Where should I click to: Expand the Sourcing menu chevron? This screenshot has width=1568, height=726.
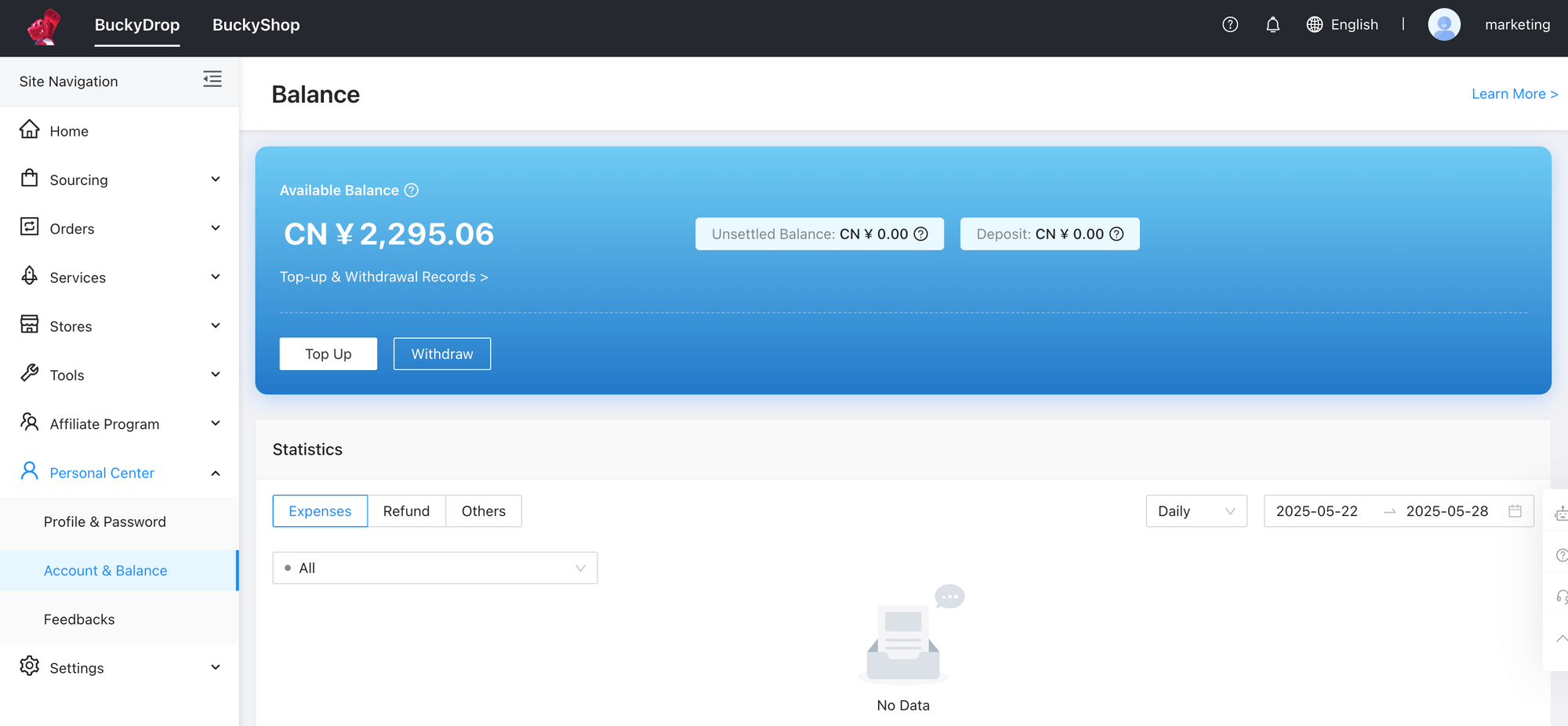[x=216, y=180]
